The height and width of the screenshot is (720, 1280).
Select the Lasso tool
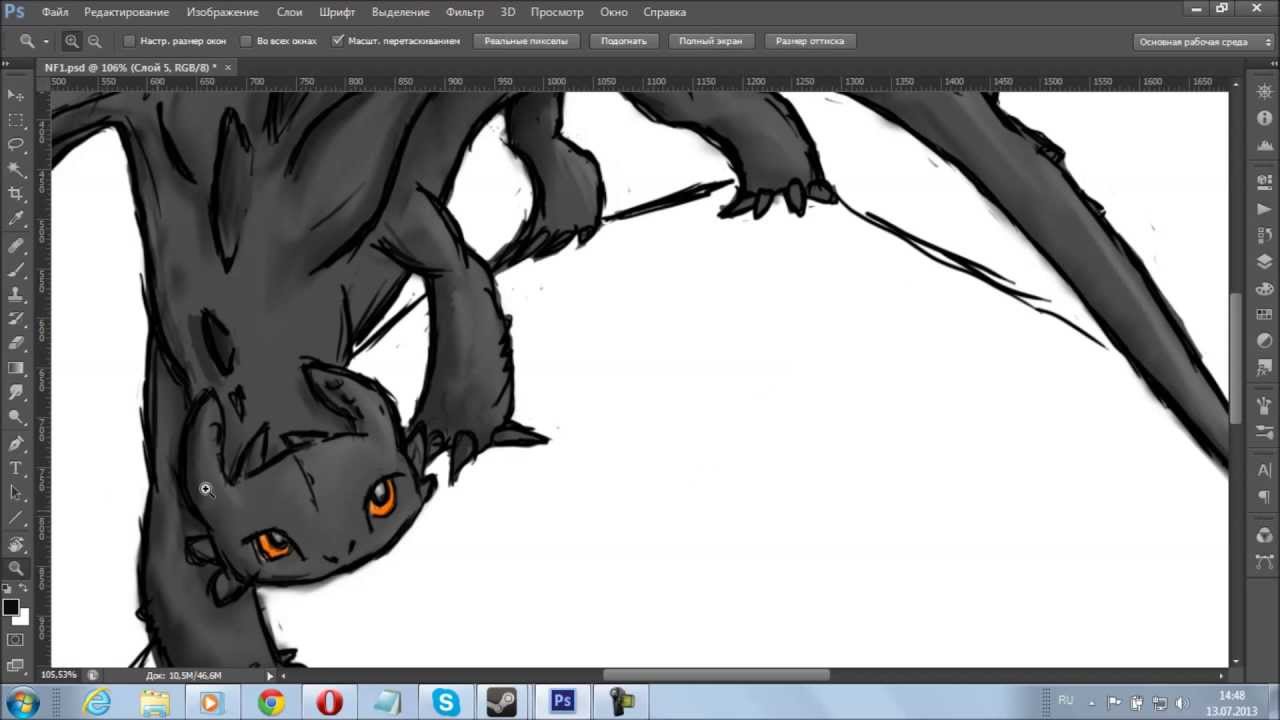(16, 144)
